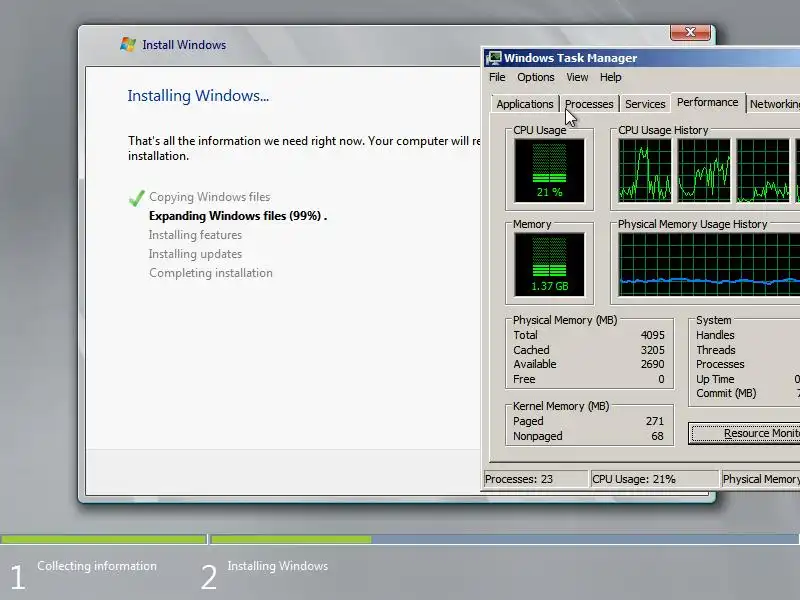Click the green checkmark beside Copying Windows files

coord(137,198)
